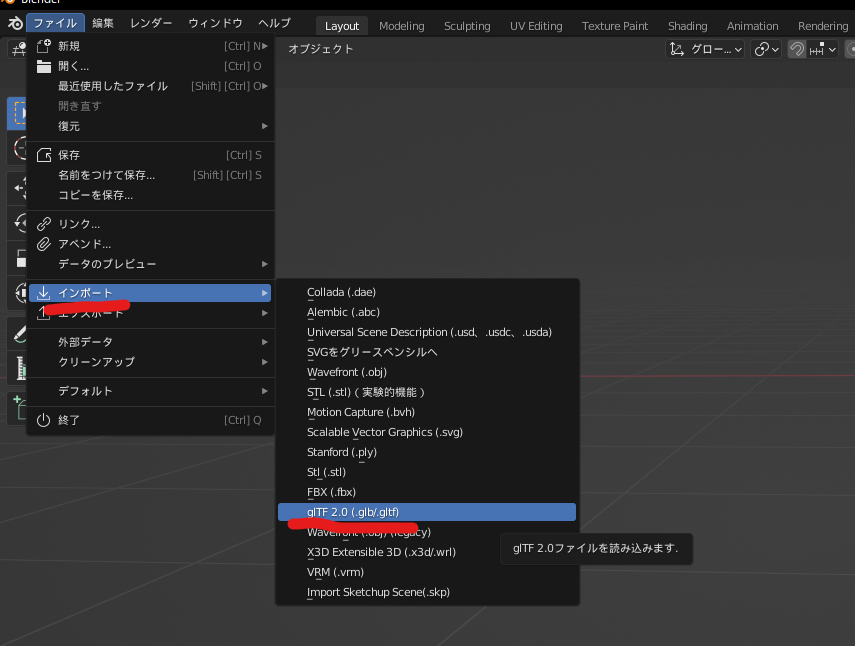
Task: Open the pivot point dropdown
Action: (x=766, y=50)
